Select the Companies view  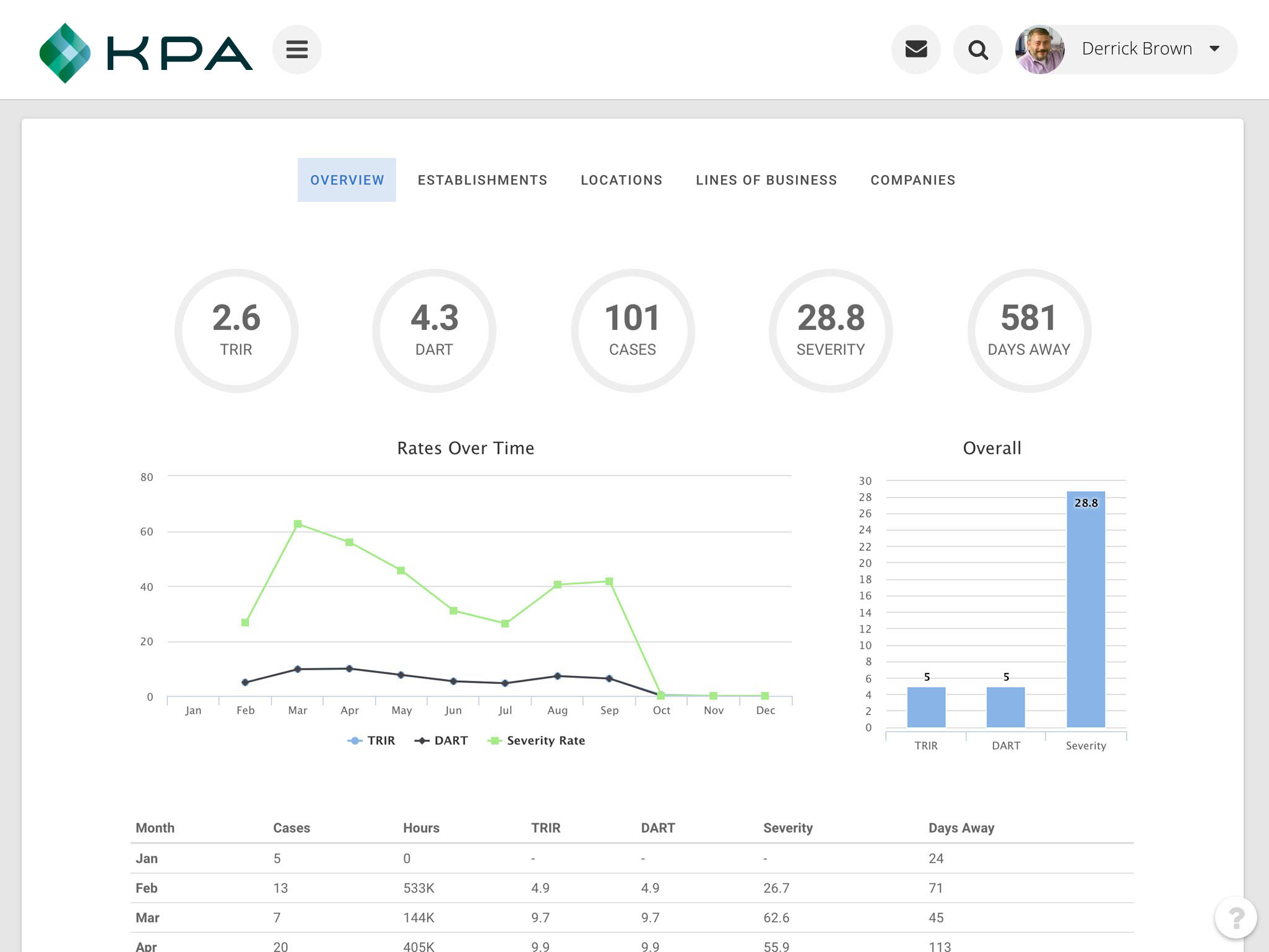click(912, 180)
